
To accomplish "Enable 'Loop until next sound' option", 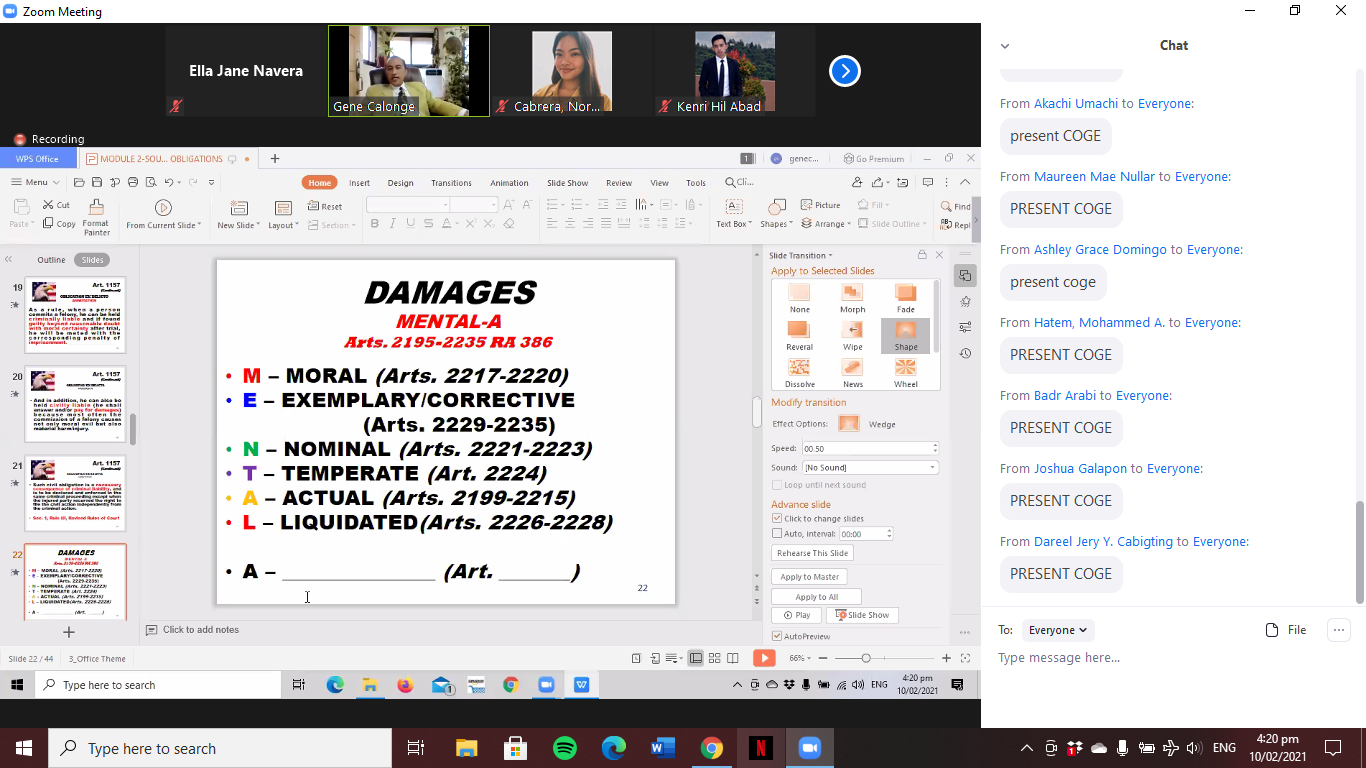I will [x=776, y=484].
